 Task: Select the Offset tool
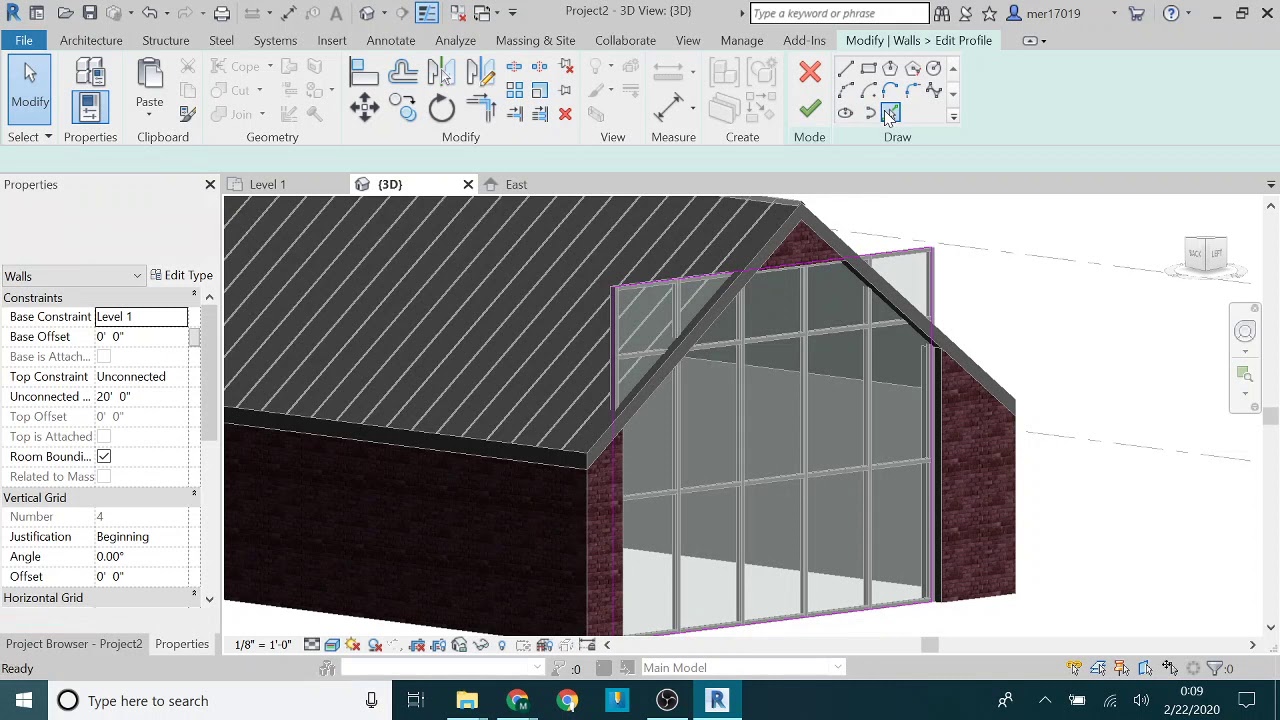403,72
